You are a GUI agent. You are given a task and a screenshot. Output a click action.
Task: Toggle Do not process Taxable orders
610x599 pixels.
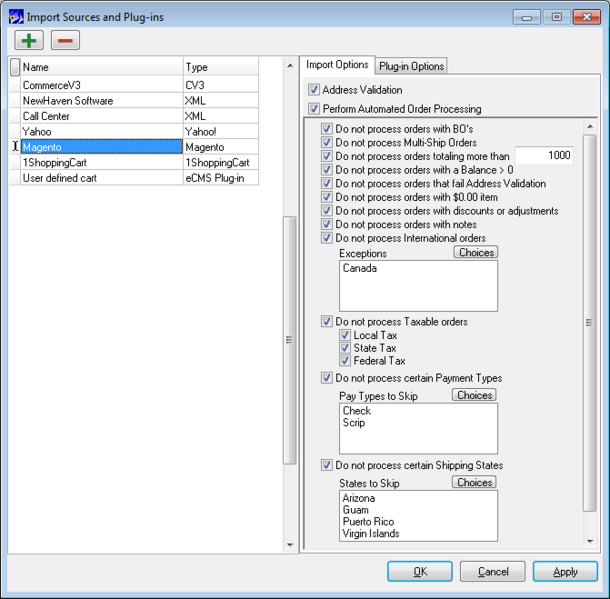click(326, 321)
